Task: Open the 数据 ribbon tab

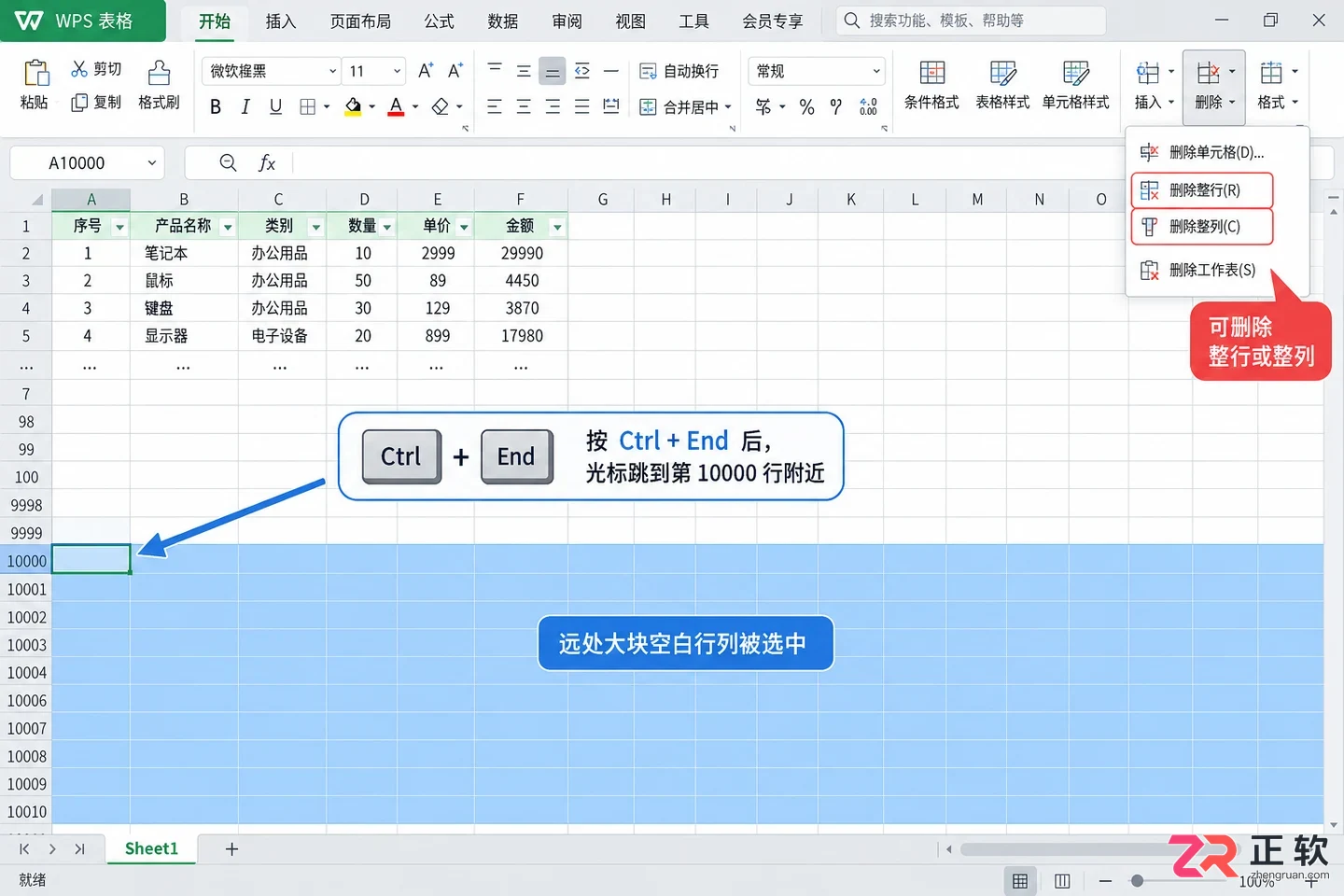Action: [502, 21]
